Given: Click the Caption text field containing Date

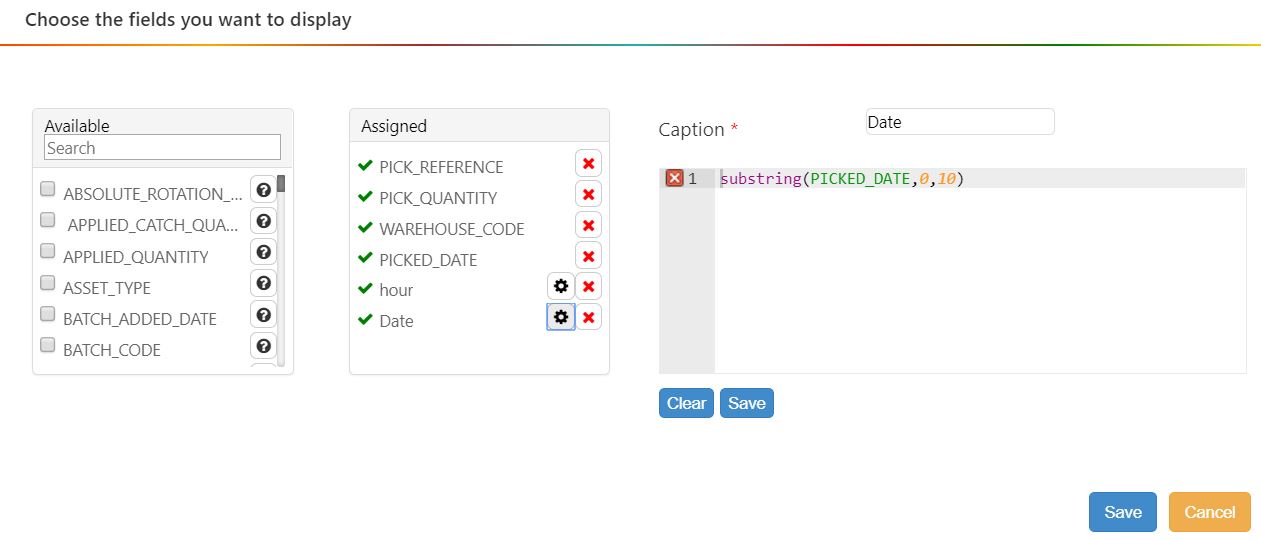Looking at the screenshot, I should point(959,122).
